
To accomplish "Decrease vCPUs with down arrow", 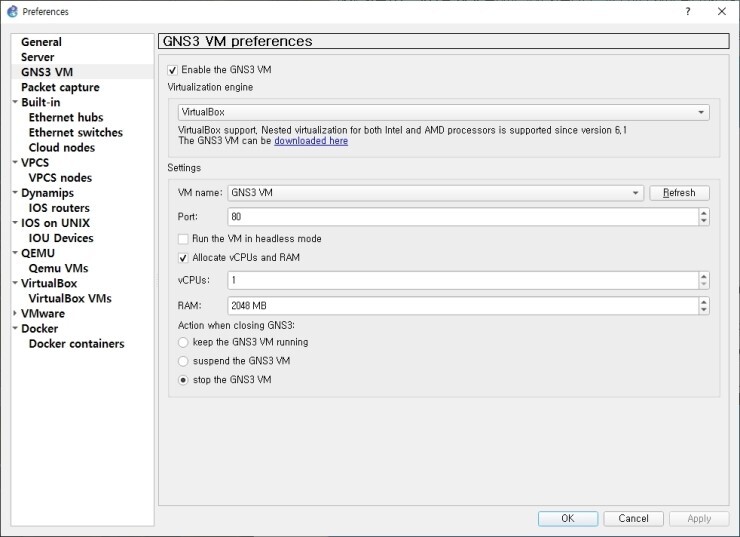I will (704, 284).
